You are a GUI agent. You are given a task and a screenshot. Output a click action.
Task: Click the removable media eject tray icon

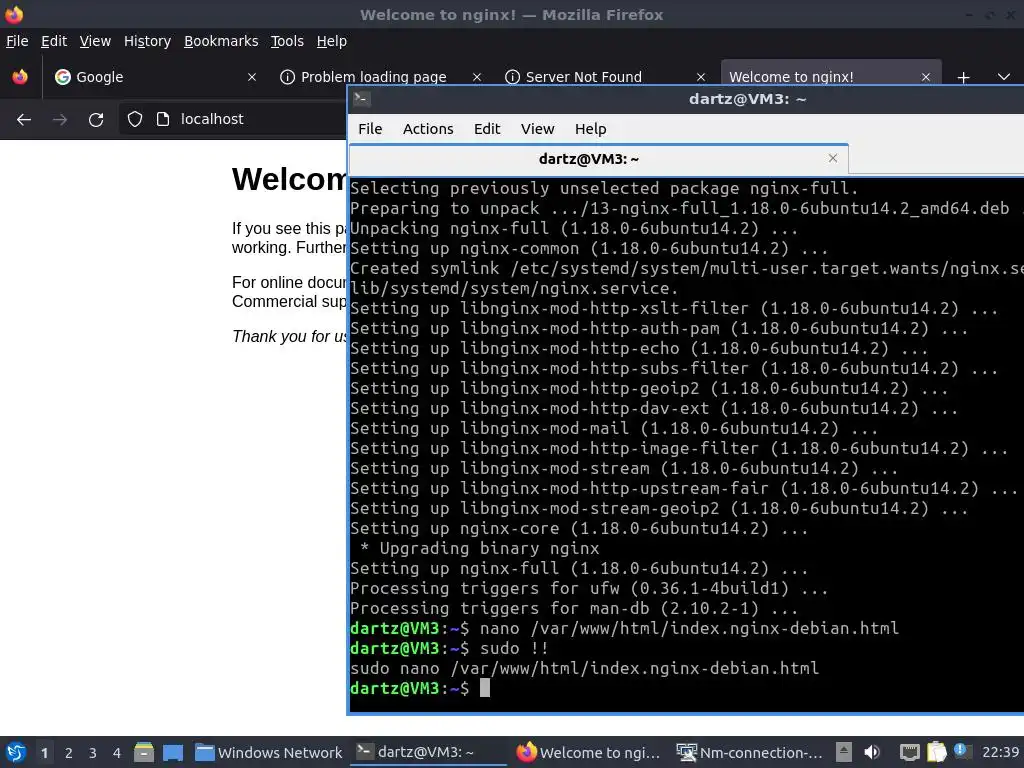click(844, 752)
